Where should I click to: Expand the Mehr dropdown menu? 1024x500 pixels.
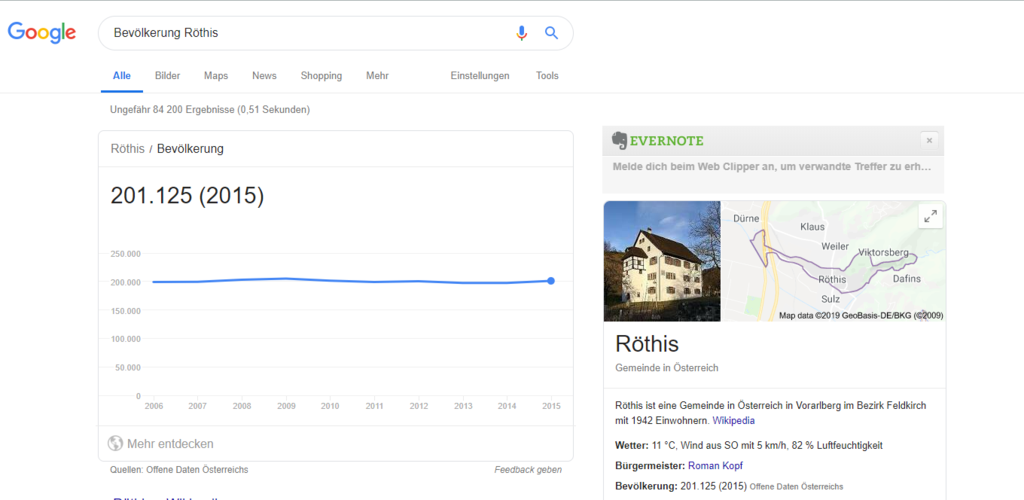(377, 76)
